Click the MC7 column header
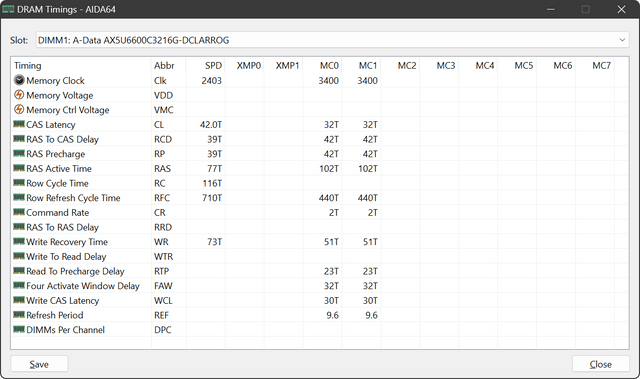 coord(595,65)
